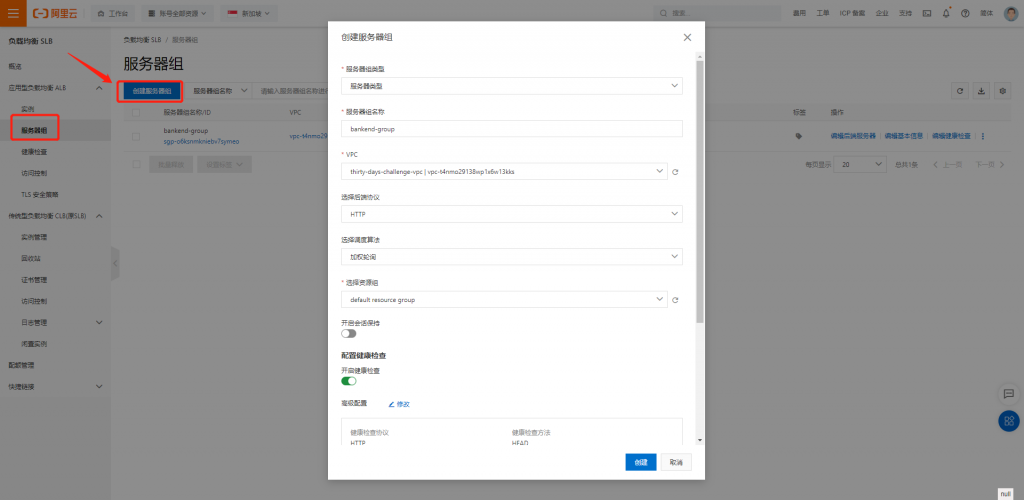
Task: Open TLS 安全策略 in sidebar
Action: [x=38, y=195]
